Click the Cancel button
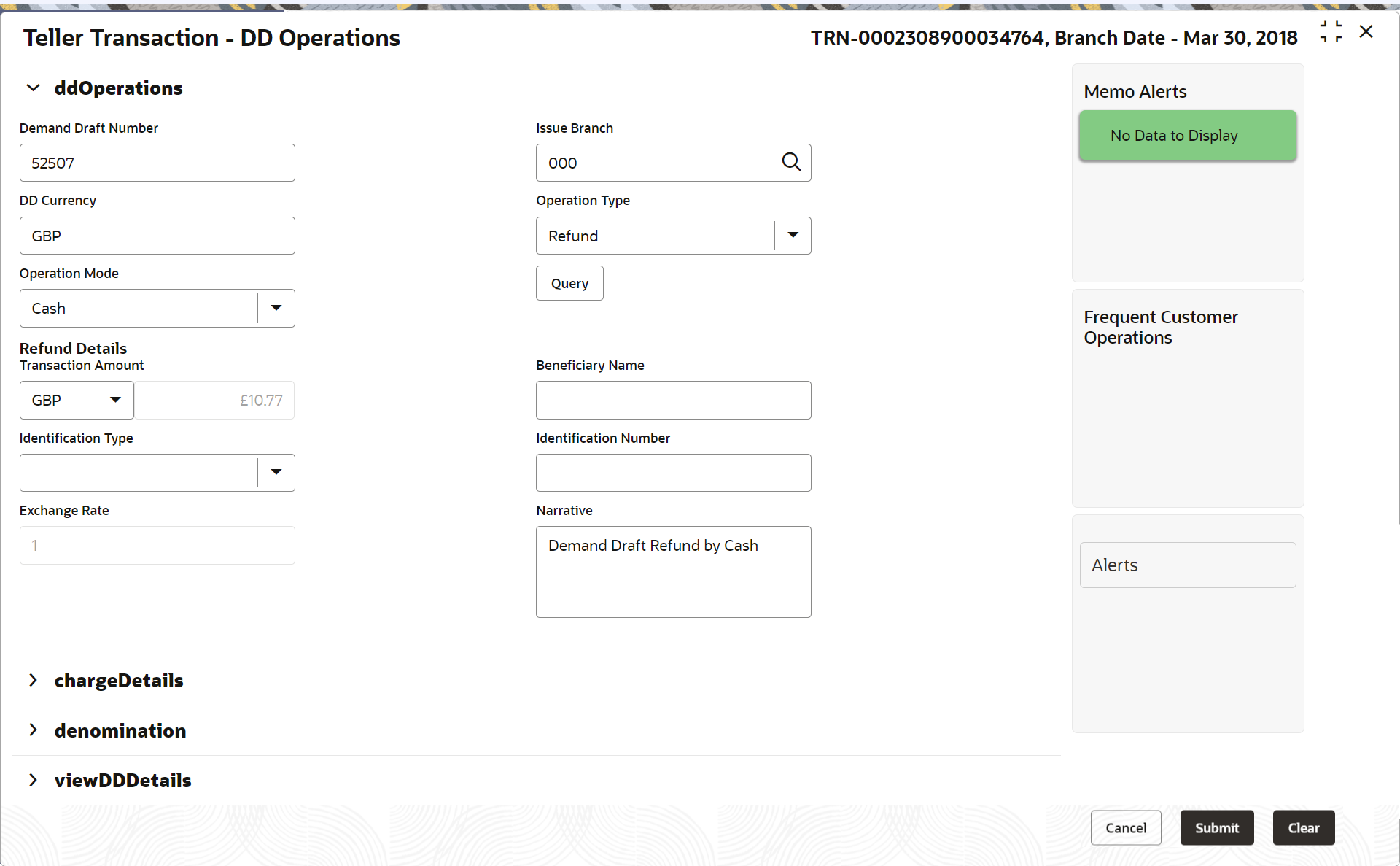Image resolution: width=1400 pixels, height=866 pixels. coord(1125,827)
